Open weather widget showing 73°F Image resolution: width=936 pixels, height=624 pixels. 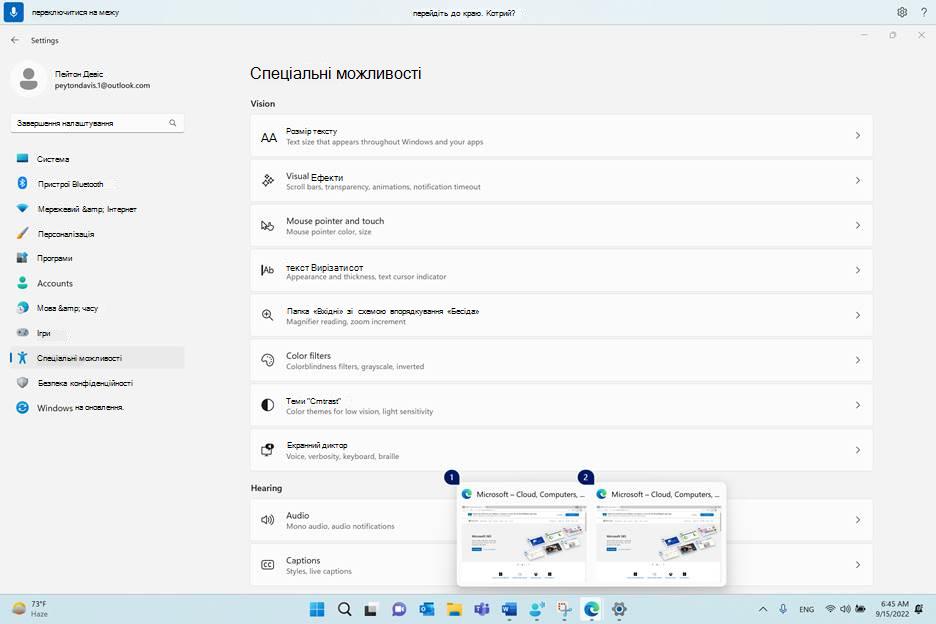coord(30,609)
